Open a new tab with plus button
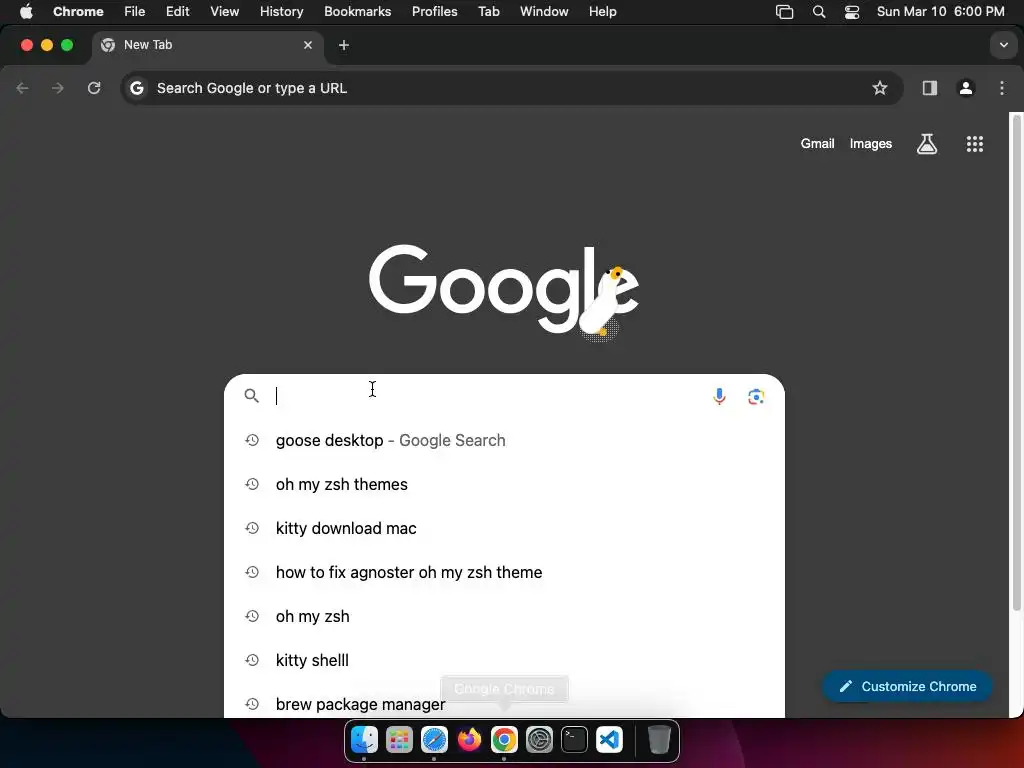Image resolution: width=1024 pixels, height=768 pixels. click(x=344, y=45)
